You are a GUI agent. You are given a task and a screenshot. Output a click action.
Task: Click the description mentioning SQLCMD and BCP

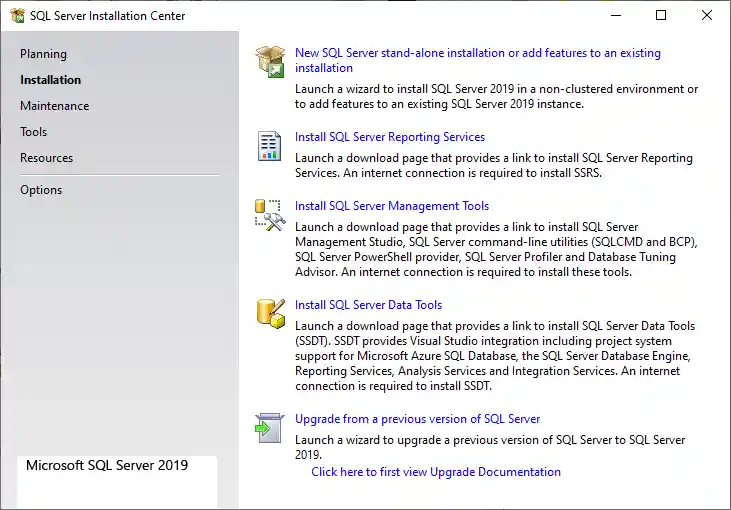496,249
